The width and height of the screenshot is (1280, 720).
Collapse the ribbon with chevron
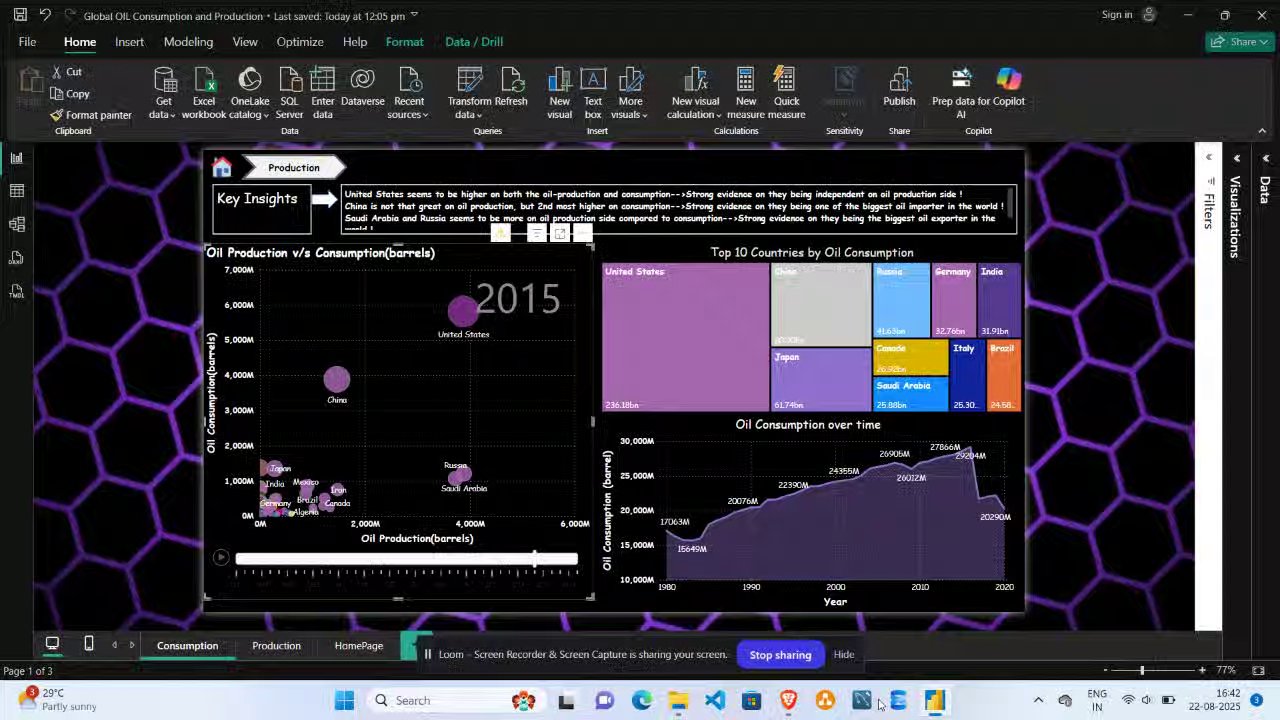tap(1262, 130)
